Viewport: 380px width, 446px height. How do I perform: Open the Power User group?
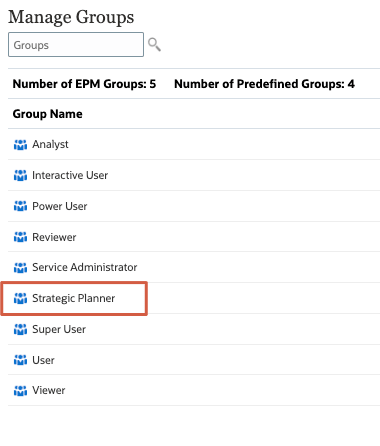click(60, 206)
